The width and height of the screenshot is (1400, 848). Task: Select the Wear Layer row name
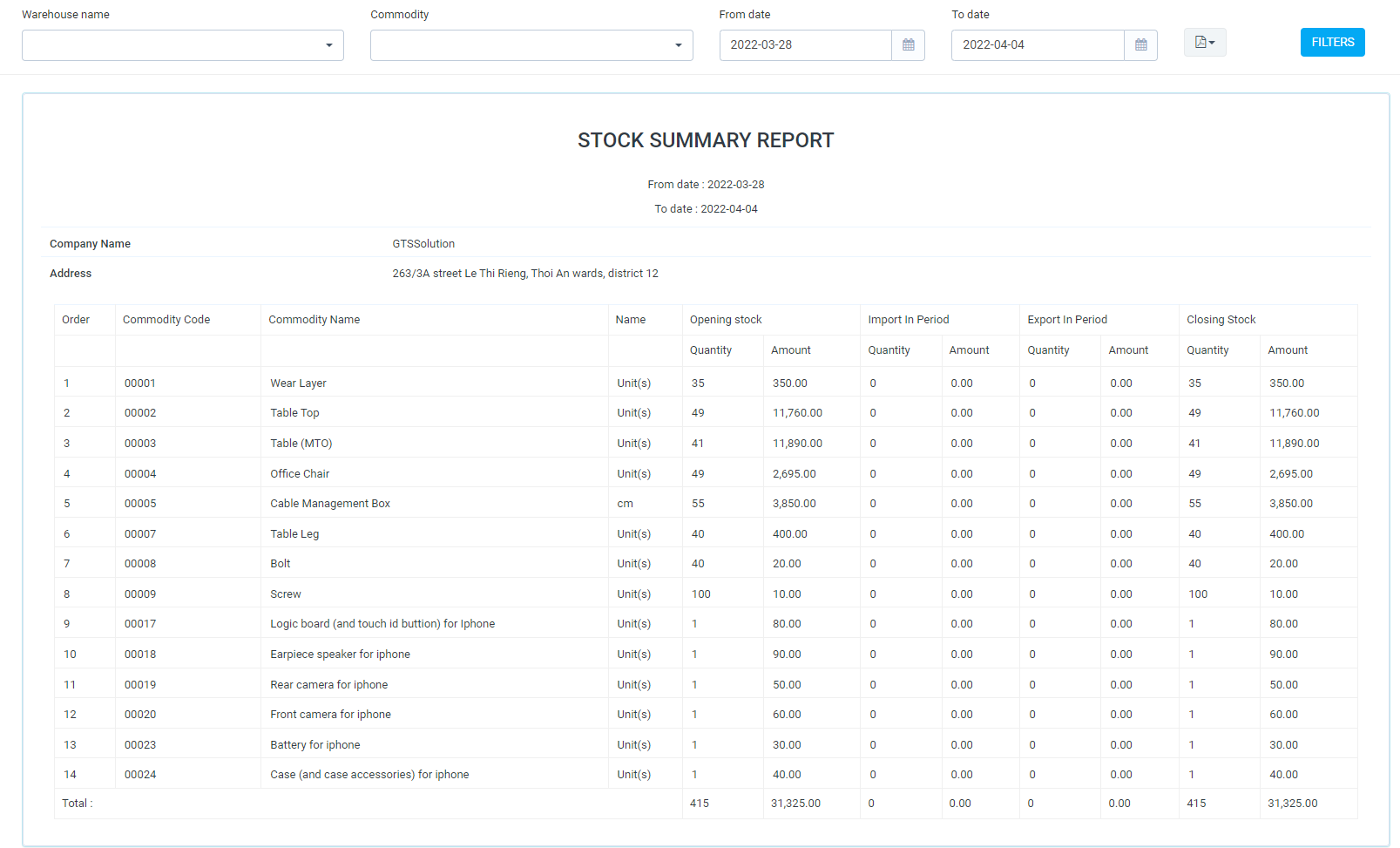click(x=298, y=383)
